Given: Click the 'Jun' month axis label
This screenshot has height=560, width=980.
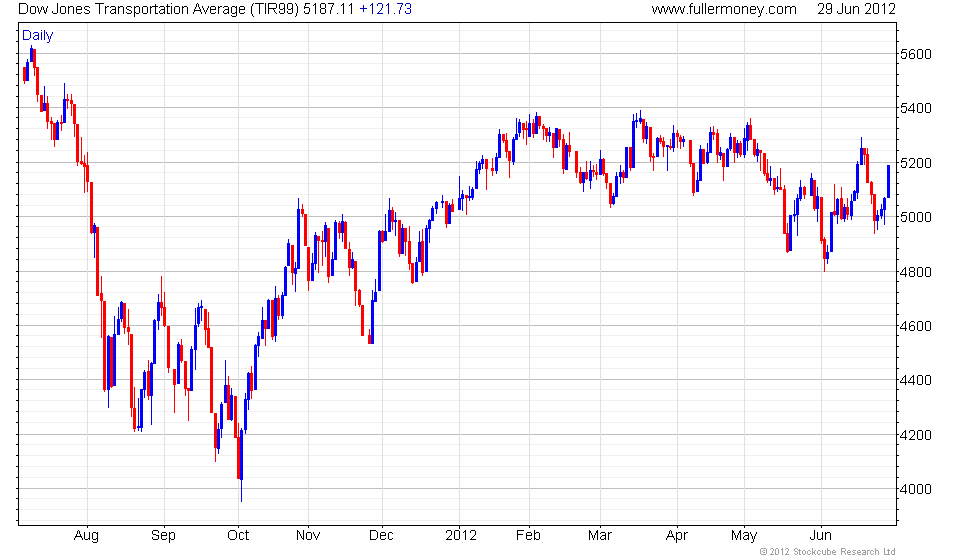Looking at the screenshot, I should pyautogui.click(x=821, y=536).
